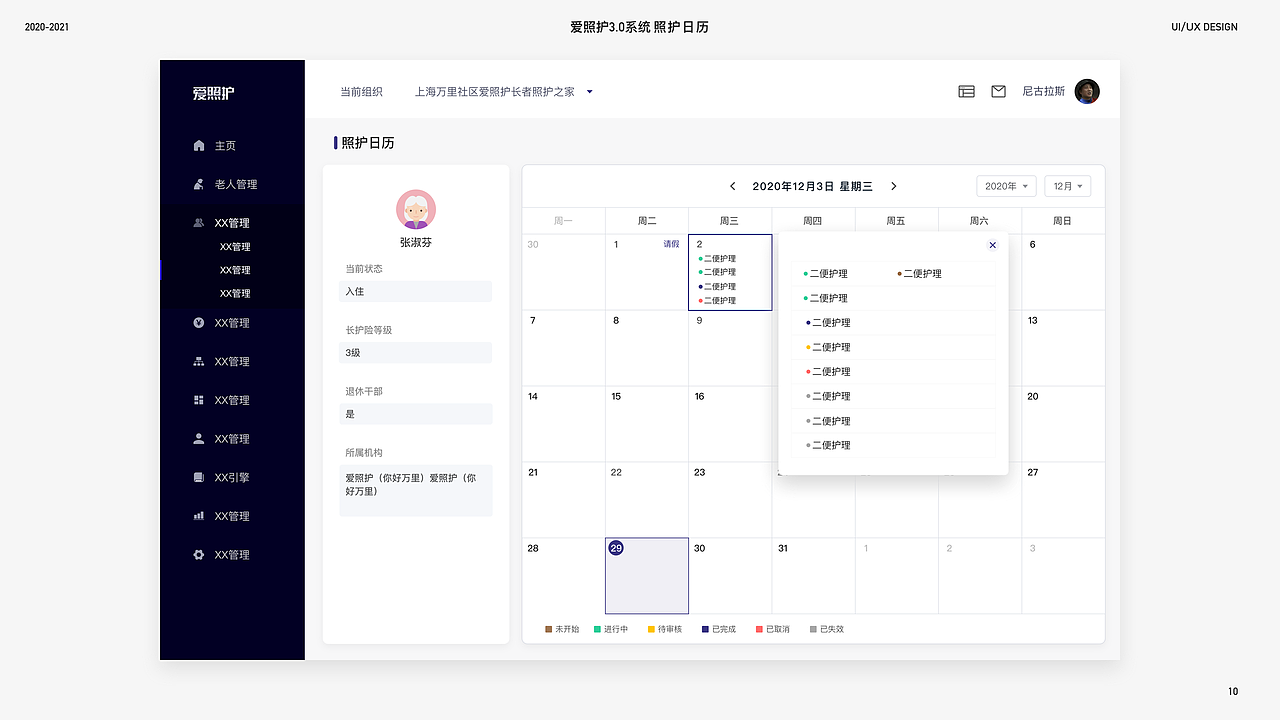Click the org-chart hierarchy icon in the sidebar
The image size is (1280, 720).
pos(198,362)
